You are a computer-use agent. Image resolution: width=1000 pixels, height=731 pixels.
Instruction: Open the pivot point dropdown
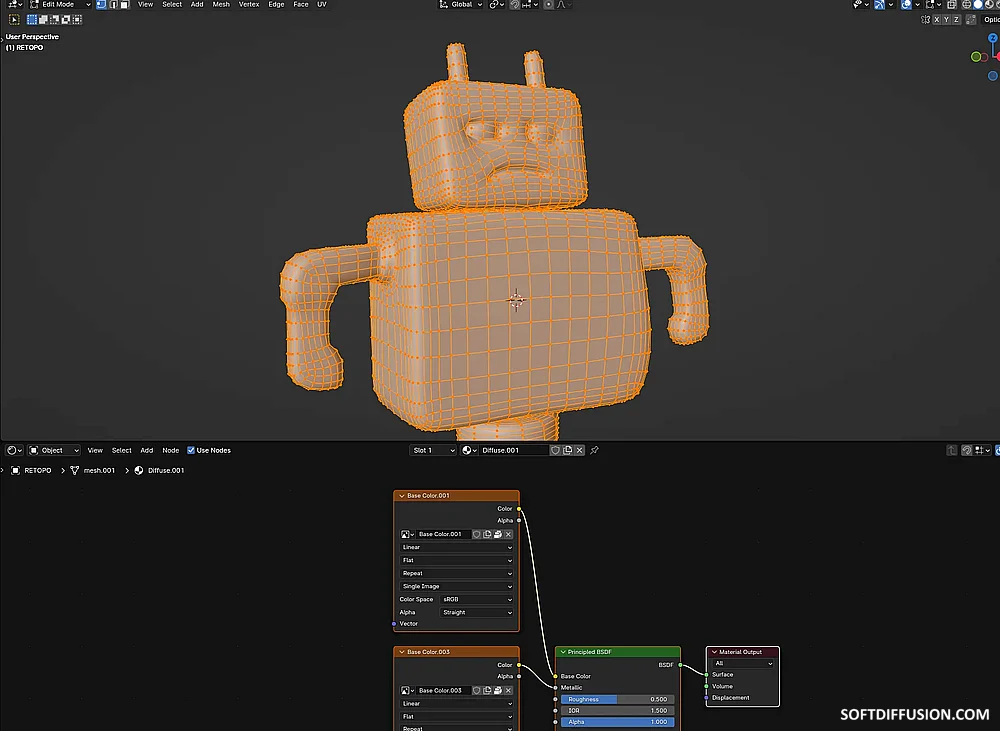click(496, 4)
